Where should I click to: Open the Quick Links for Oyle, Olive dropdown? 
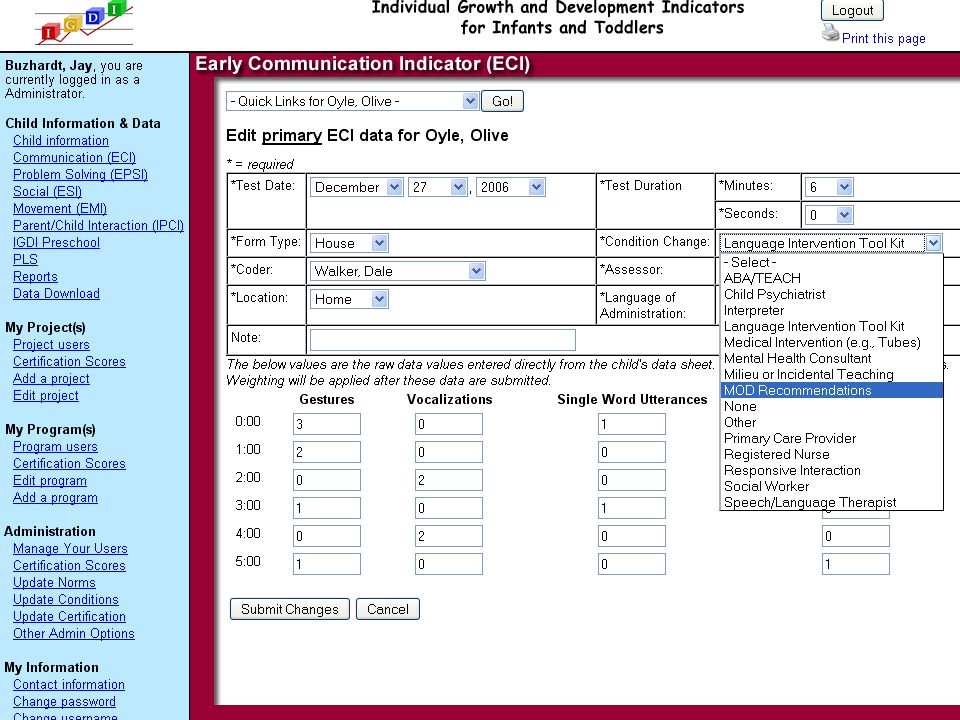click(x=352, y=101)
